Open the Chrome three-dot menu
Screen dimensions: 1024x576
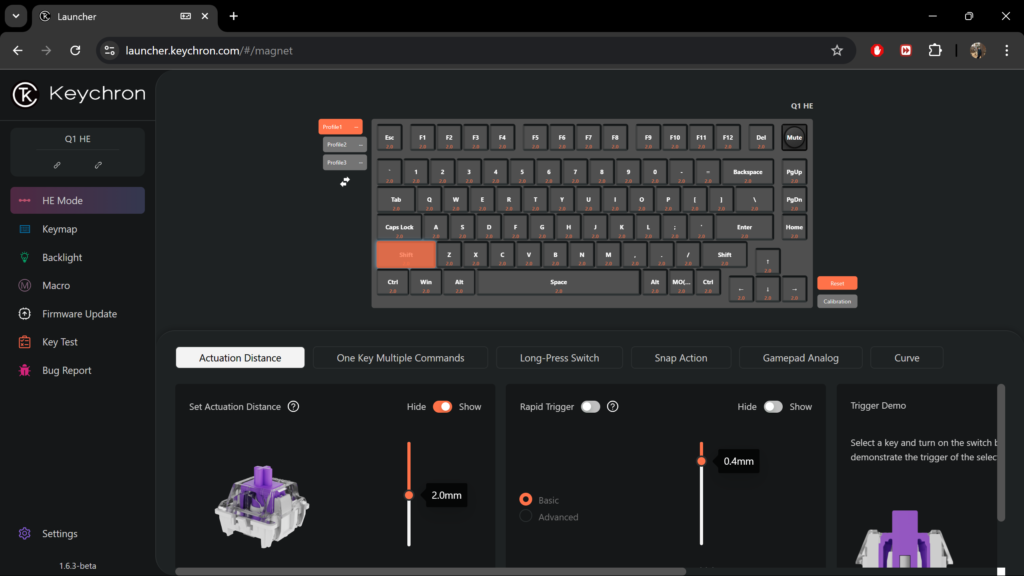point(1006,50)
